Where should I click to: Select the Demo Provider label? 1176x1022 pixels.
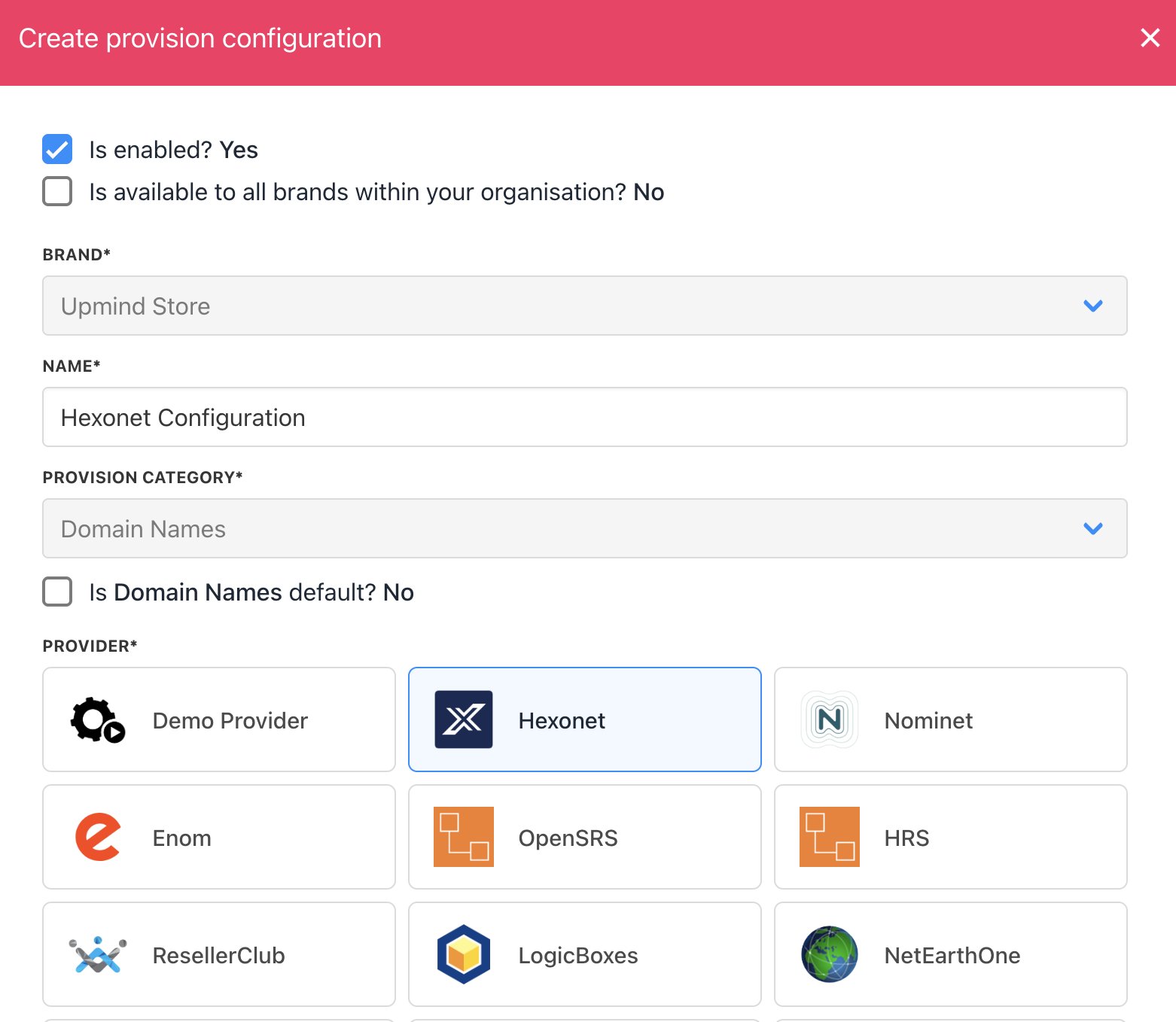(230, 721)
